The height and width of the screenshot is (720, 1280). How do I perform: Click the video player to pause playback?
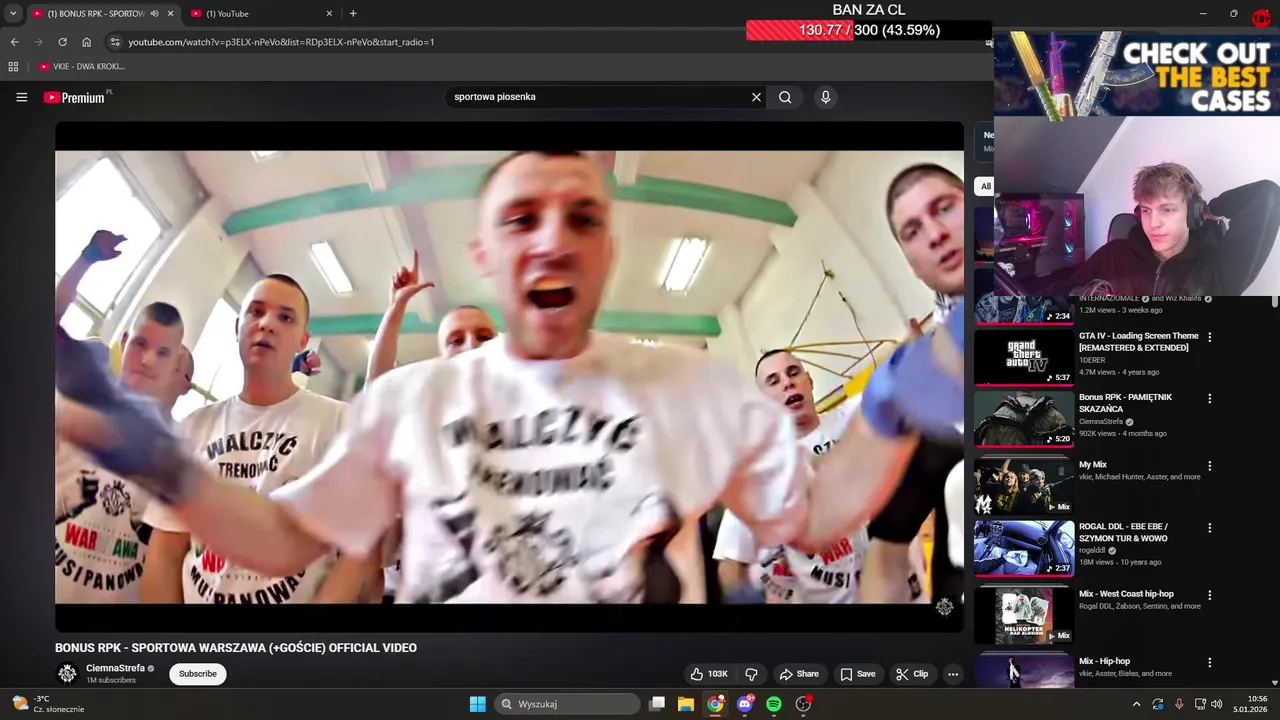click(x=509, y=377)
